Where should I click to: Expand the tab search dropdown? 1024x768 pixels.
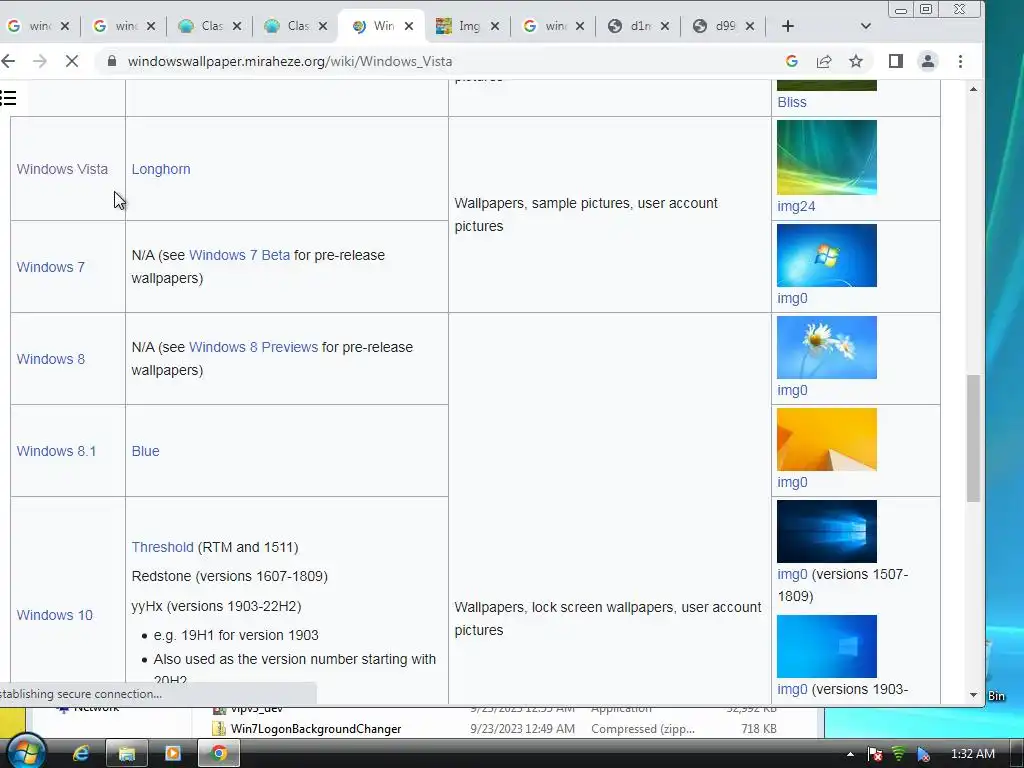click(x=866, y=26)
